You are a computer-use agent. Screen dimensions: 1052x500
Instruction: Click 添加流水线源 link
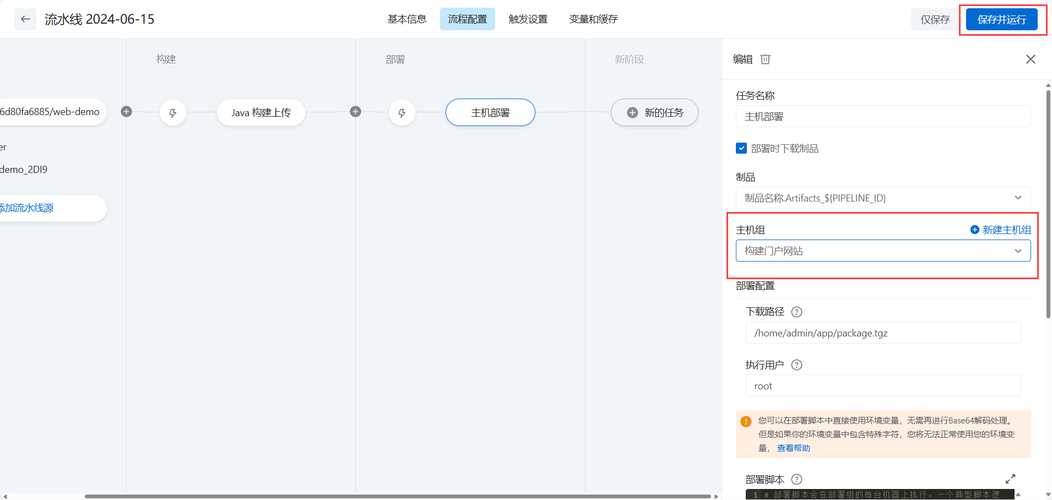(27, 208)
